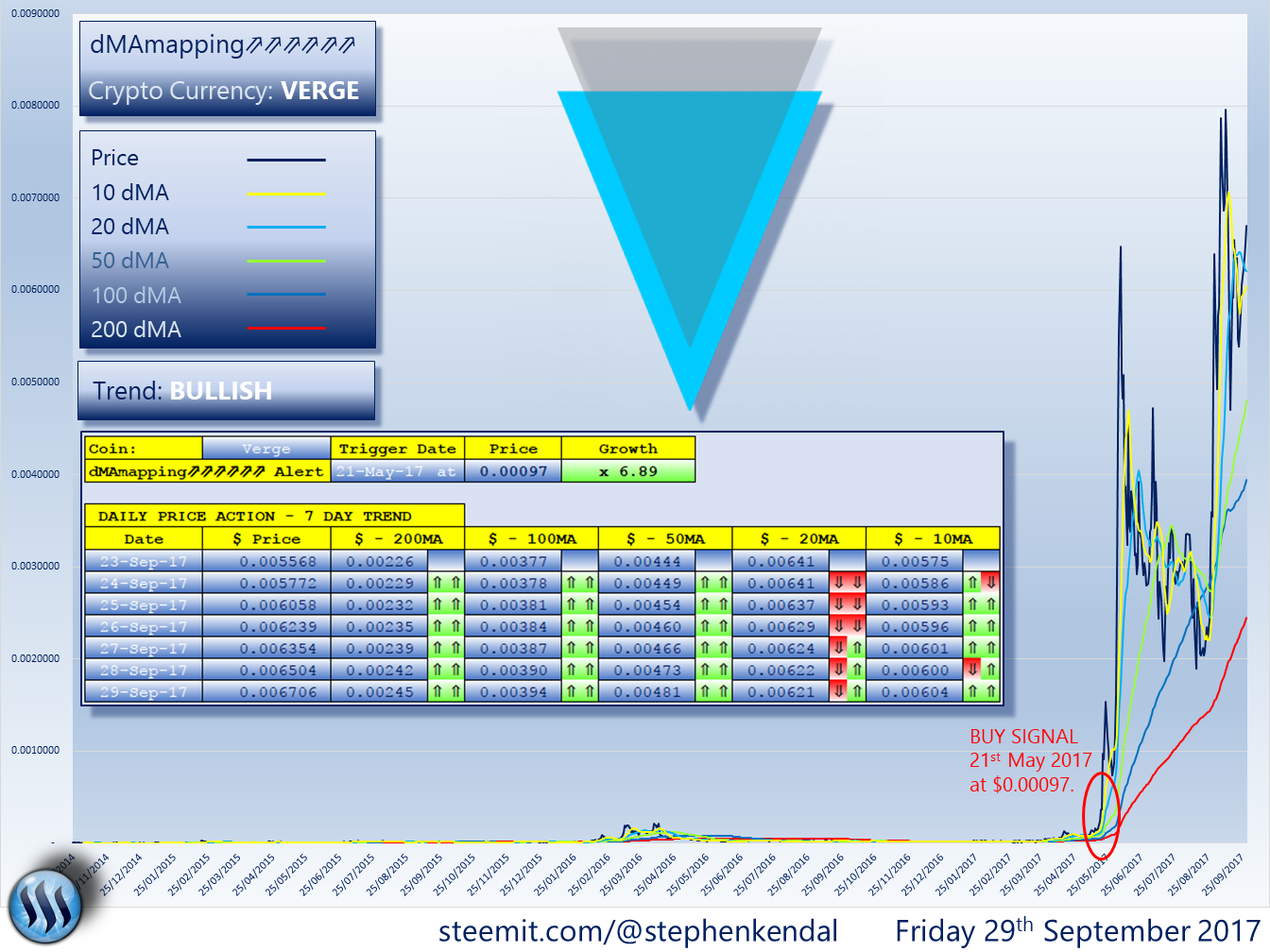1270x952 pixels.
Task: Click the yellow 10 dMA legend line
Action: 286,194
